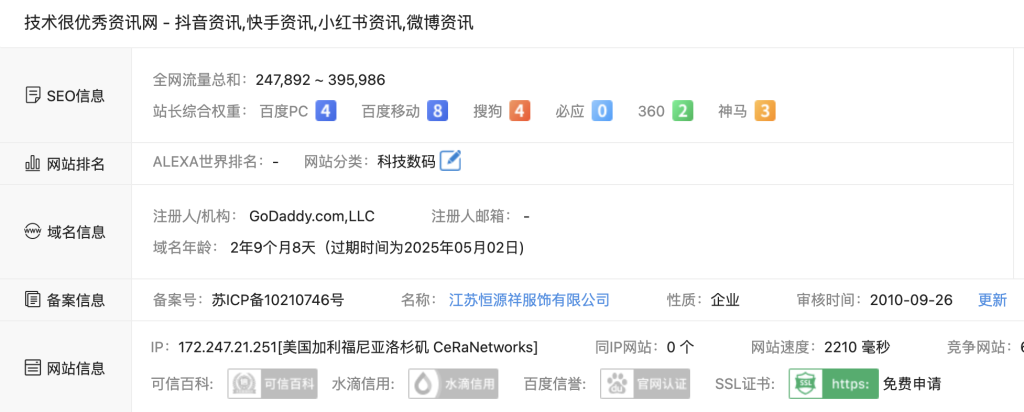Image resolution: width=1024 pixels, height=412 pixels.
Task: Click the 360 weight badge 2
Action: [682, 111]
